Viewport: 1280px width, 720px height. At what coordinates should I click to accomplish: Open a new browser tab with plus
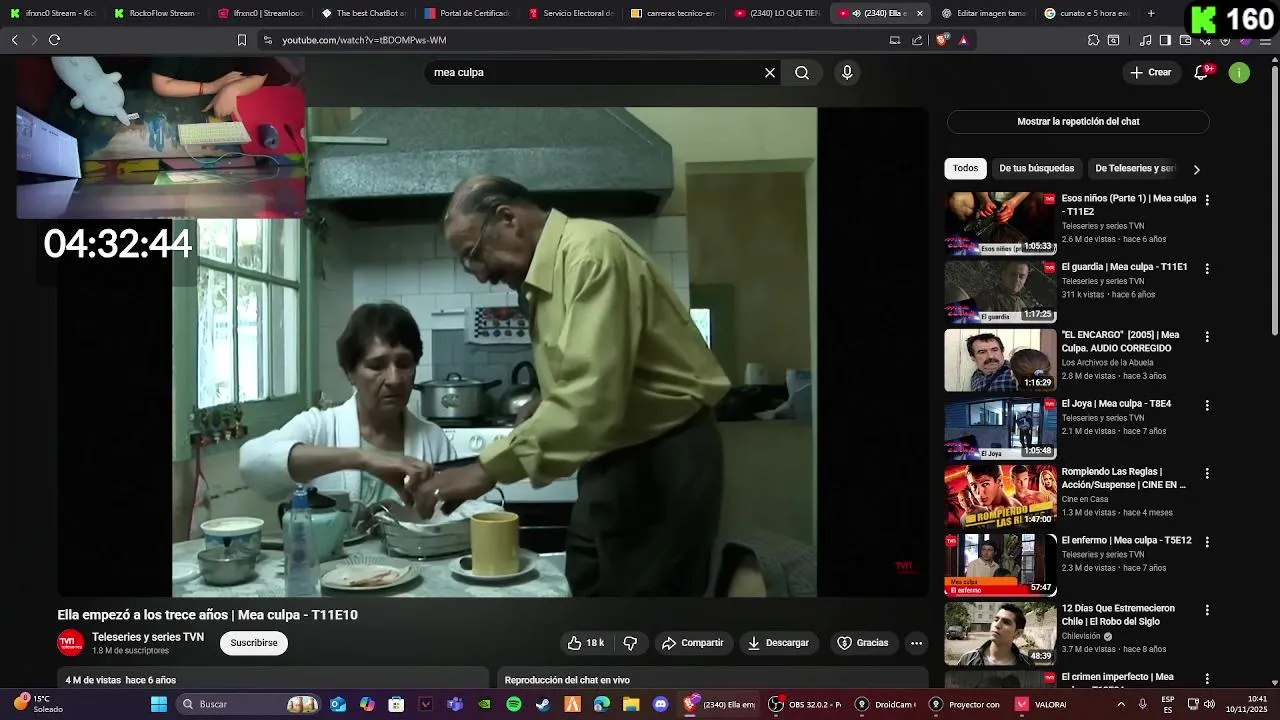1151,13
